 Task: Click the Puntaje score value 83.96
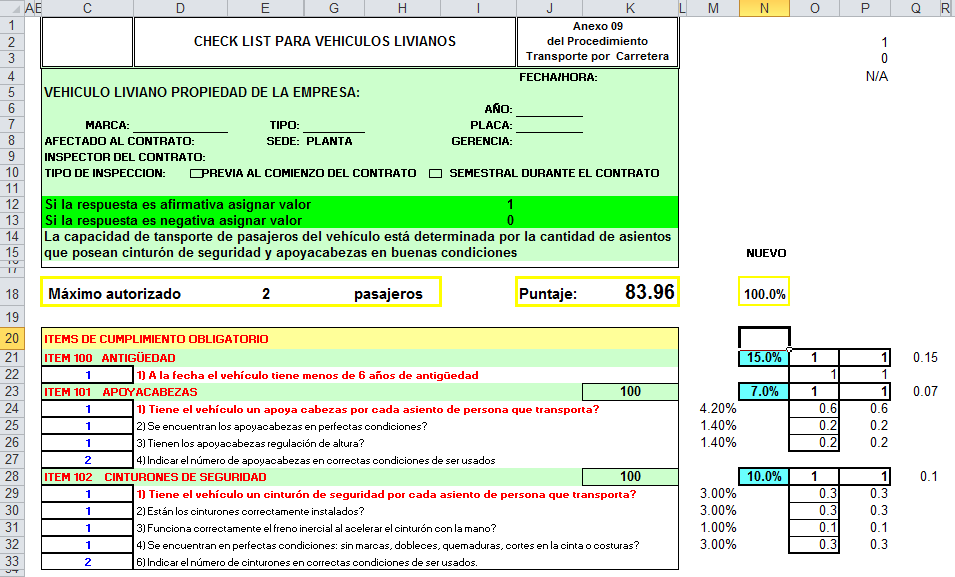[x=649, y=293]
